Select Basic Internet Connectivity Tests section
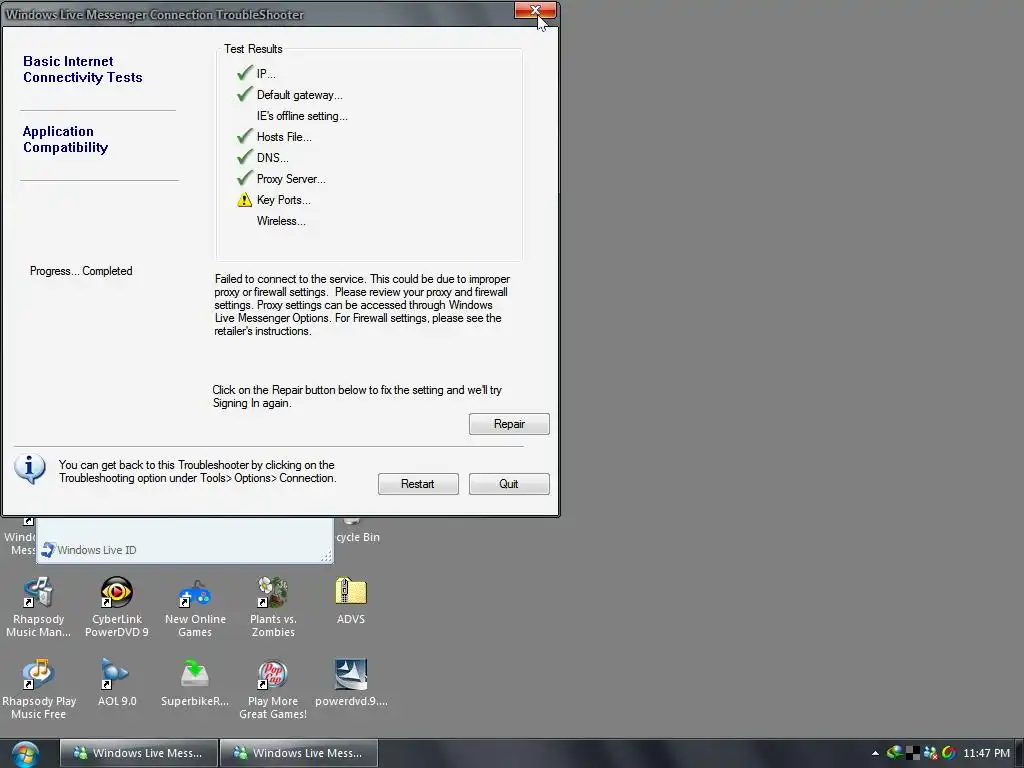This screenshot has width=1024, height=768. (x=82, y=69)
